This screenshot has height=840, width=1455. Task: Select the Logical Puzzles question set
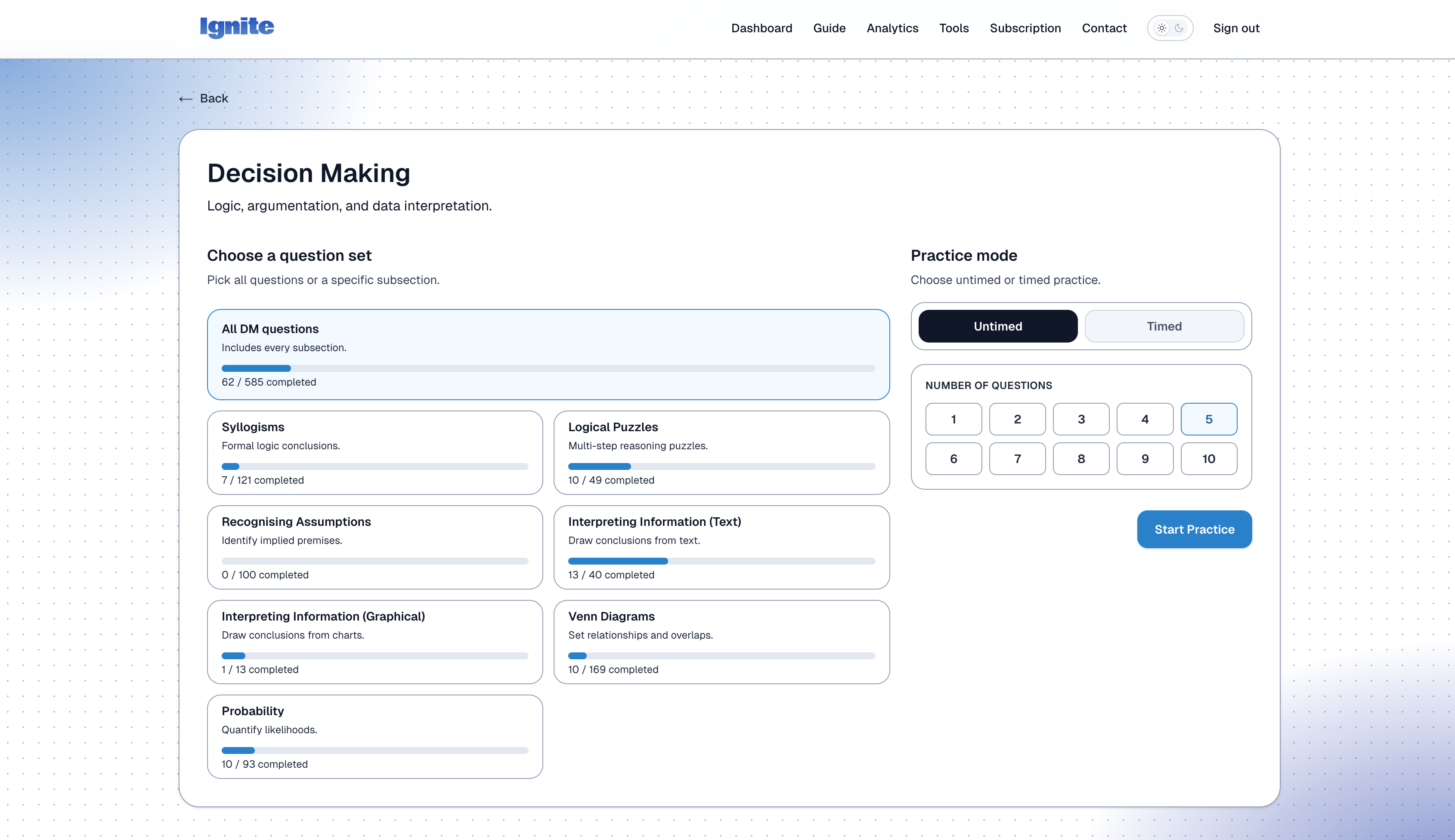pos(721,452)
